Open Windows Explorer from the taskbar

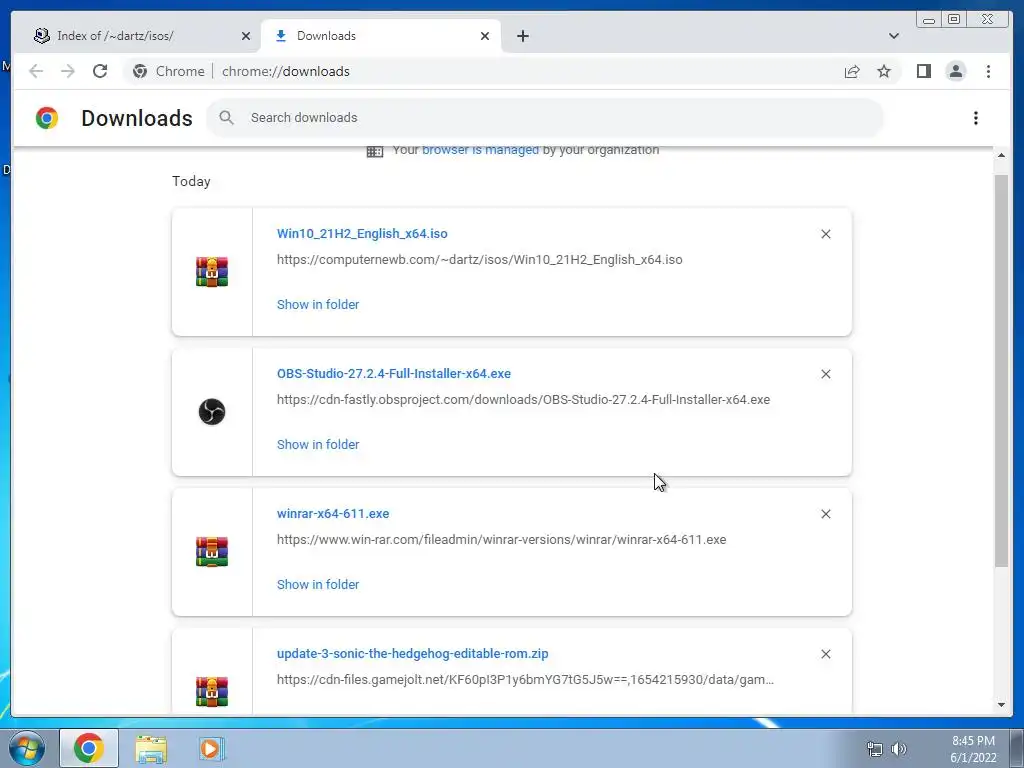click(151, 748)
